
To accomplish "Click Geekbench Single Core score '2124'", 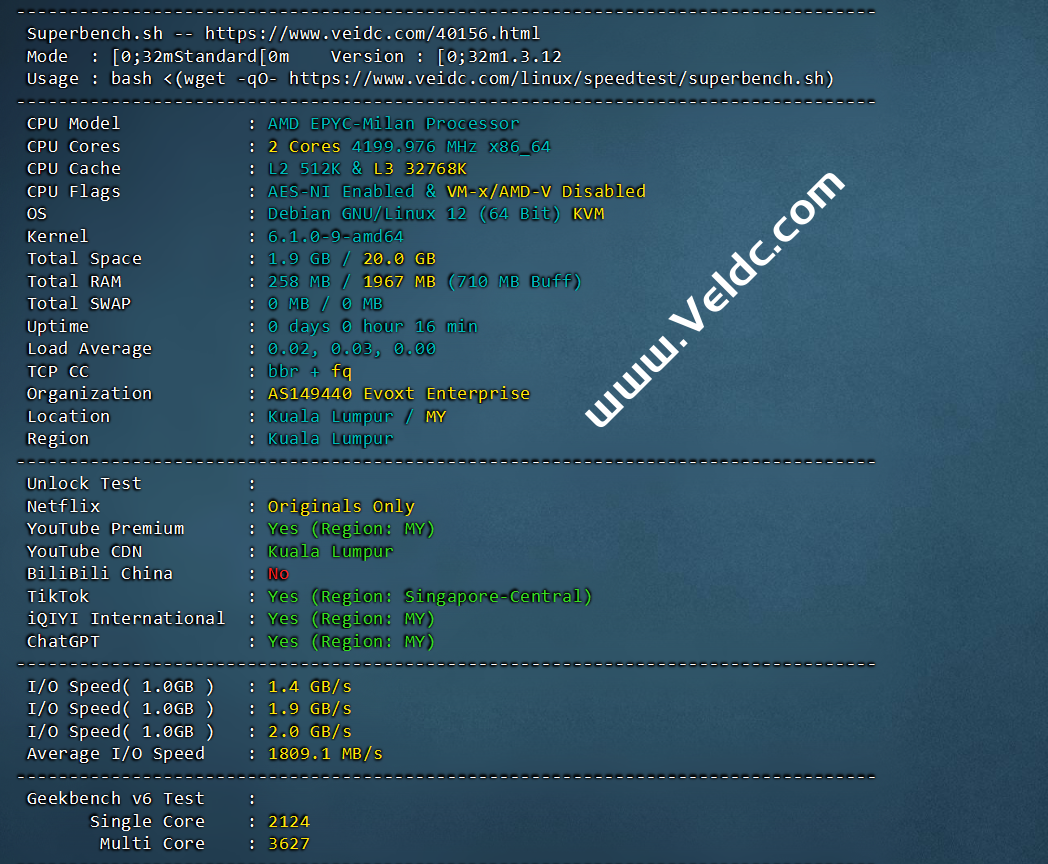I will pyautogui.click(x=289, y=821).
